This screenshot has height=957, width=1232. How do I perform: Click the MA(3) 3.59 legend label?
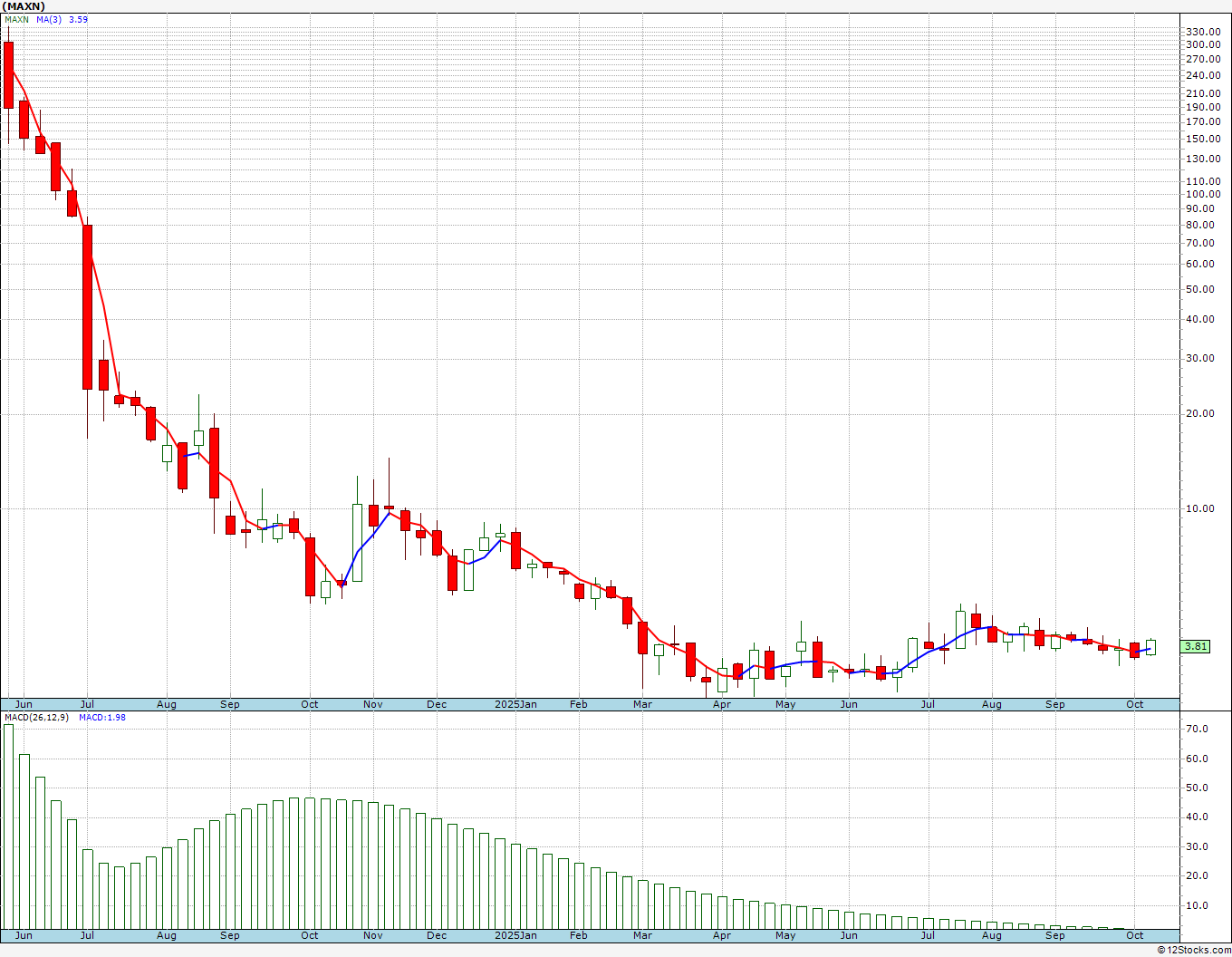pos(63,19)
